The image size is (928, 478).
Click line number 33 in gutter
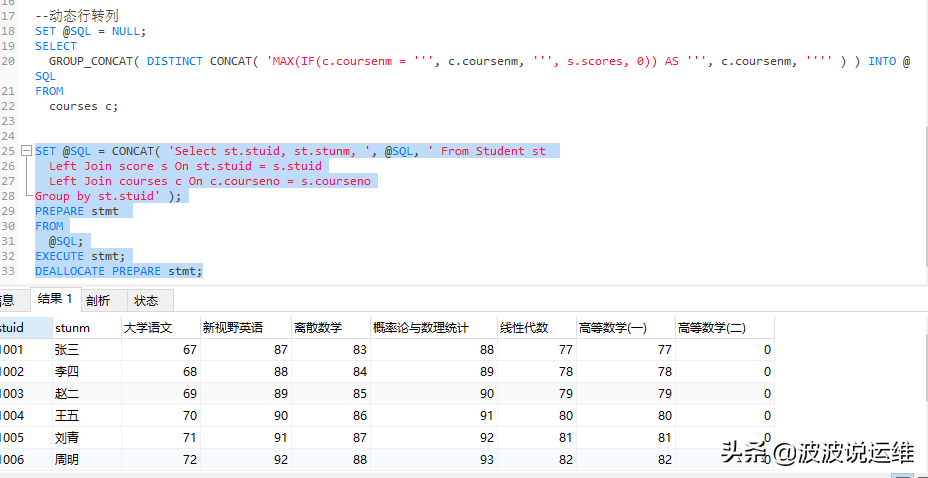point(8,272)
